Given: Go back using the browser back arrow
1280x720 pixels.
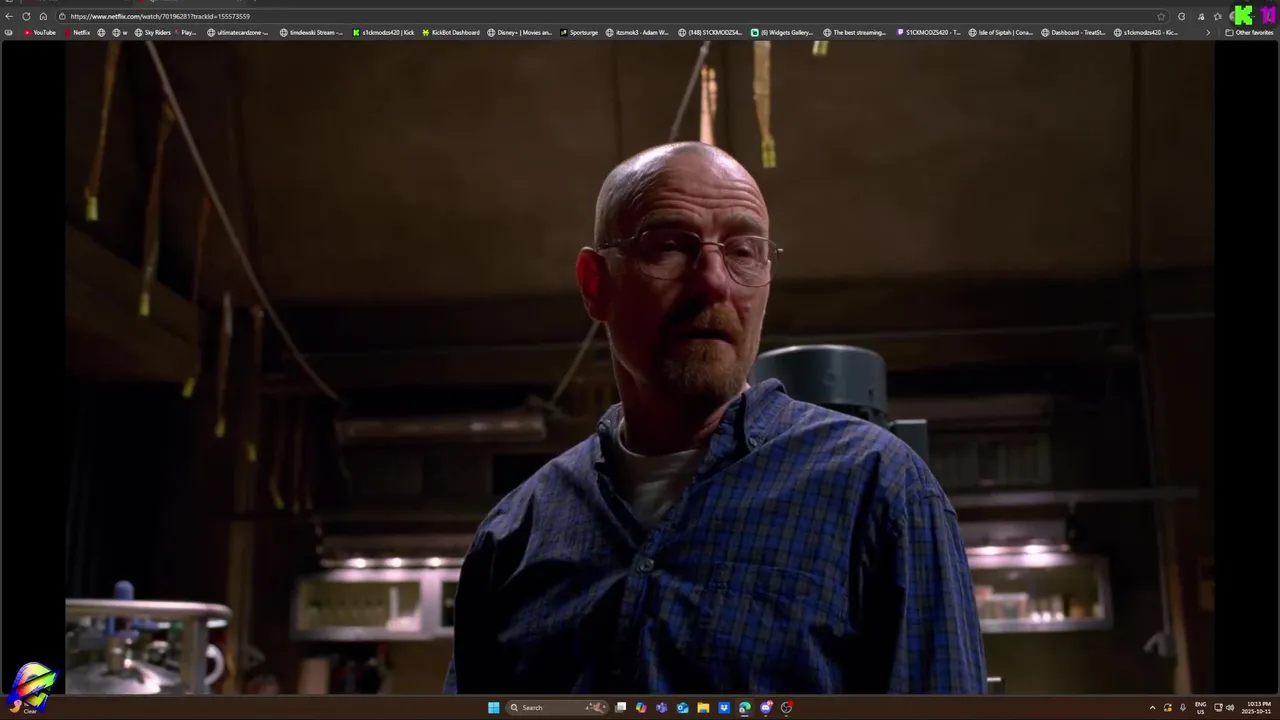Looking at the screenshot, I should coord(9,16).
